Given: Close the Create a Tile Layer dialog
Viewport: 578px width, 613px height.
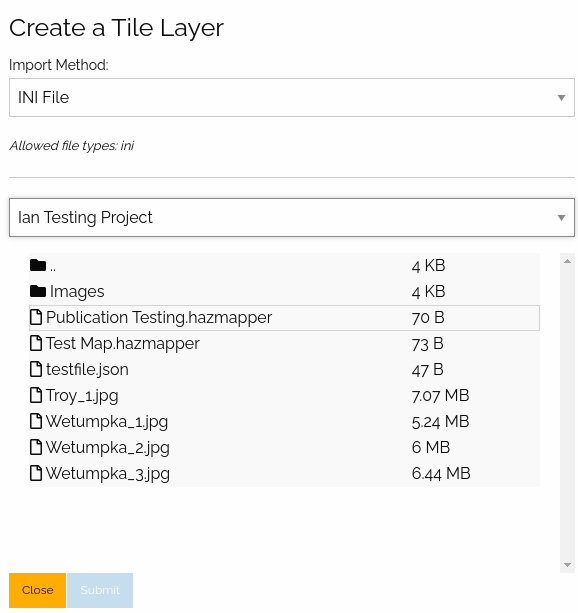Looking at the screenshot, I should (38, 590).
